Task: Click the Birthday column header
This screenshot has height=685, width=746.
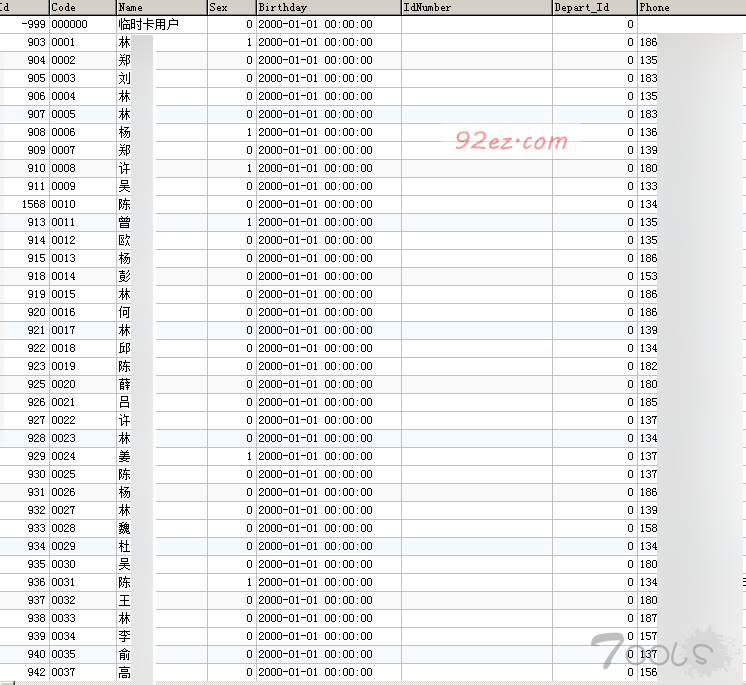Action: coord(329,7)
